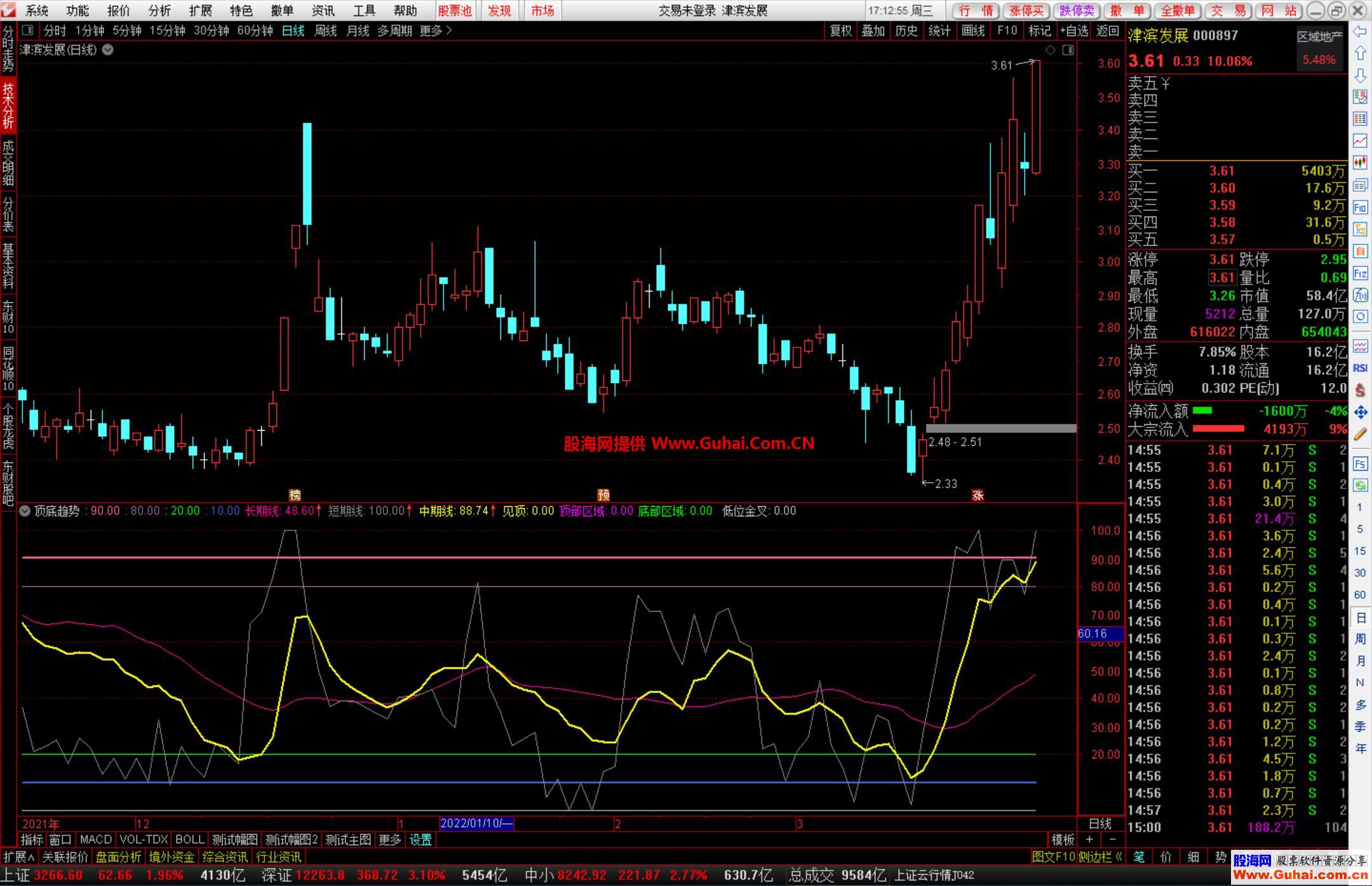The width and height of the screenshot is (1372, 886).
Task: Click the down arrow icon in right toolbar
Action: [1360, 76]
